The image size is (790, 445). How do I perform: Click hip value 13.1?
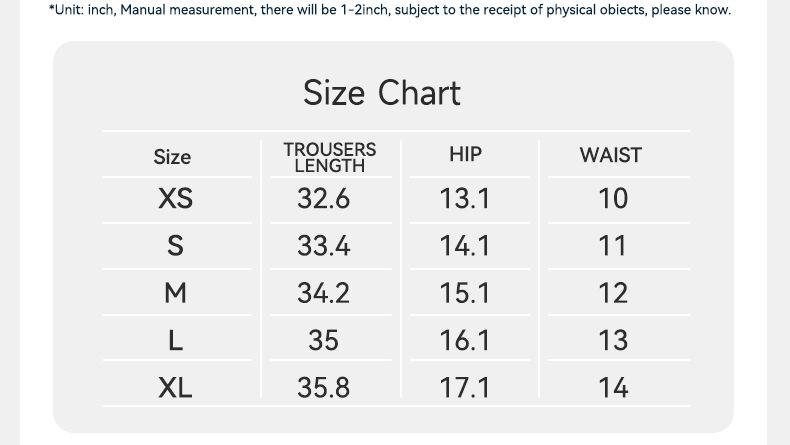pyautogui.click(x=465, y=198)
